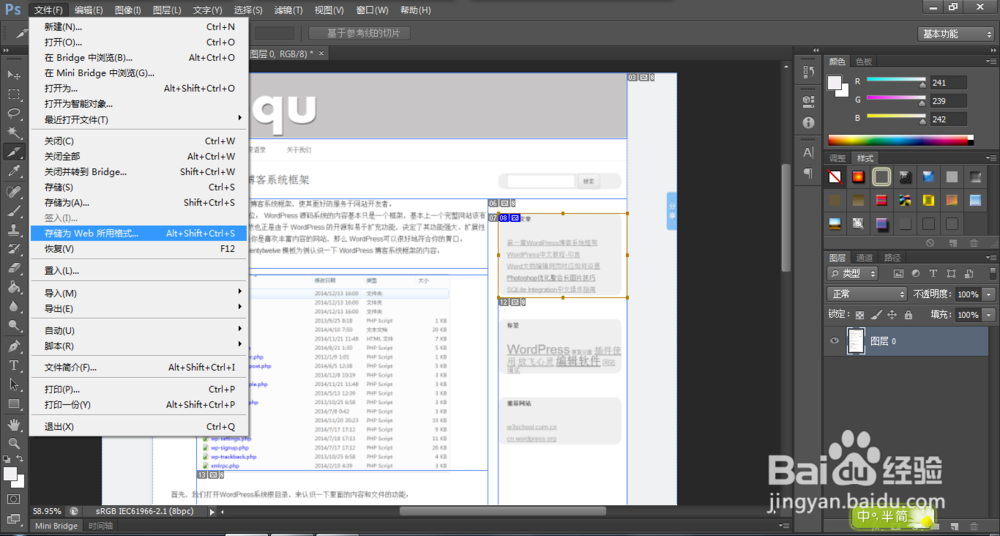Toggle adjustment layer filter
Screen dimensions: 1000x536
916,274
